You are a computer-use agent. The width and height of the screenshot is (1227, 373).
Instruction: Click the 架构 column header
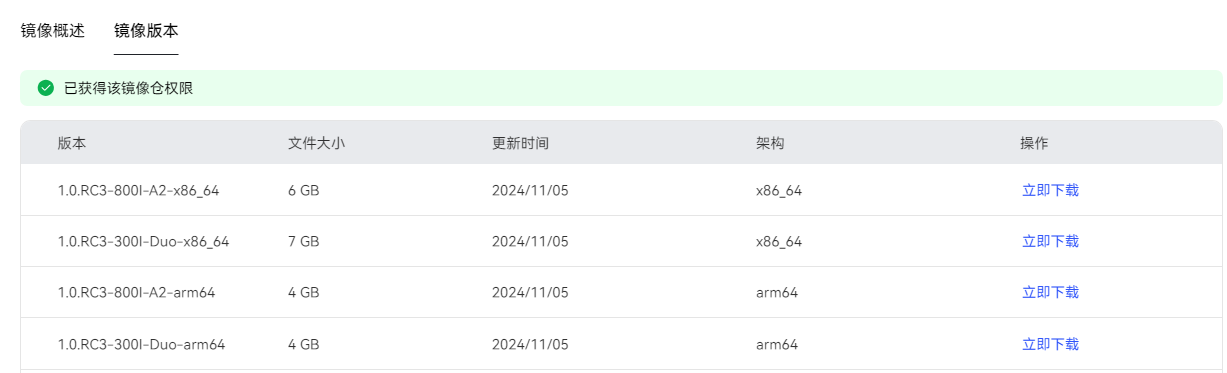pos(770,143)
